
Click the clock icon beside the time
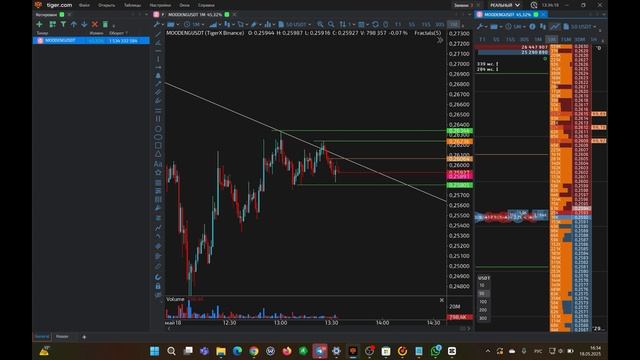tap(534, 5)
